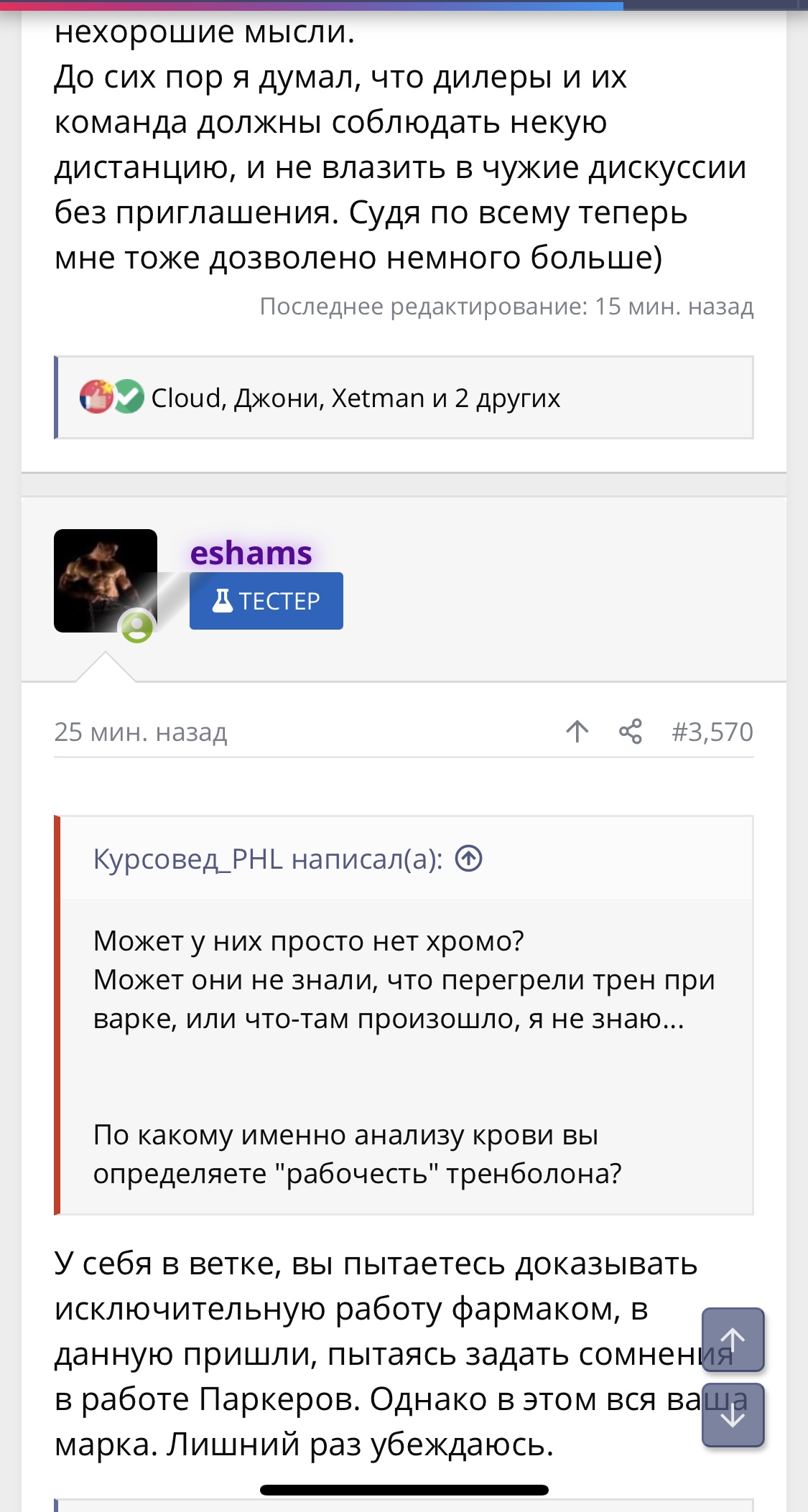Click the green checkmark reaction icon

click(129, 396)
